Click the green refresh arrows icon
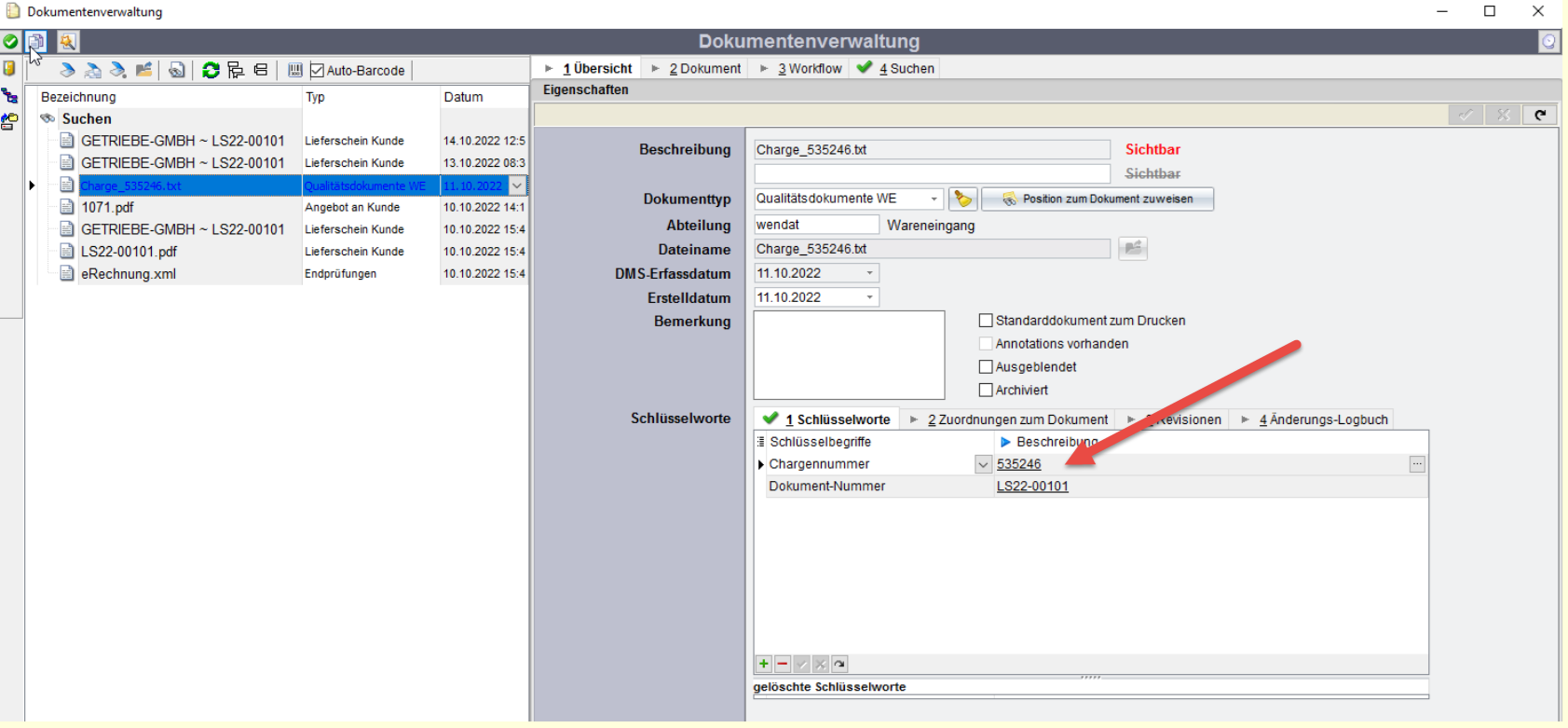This screenshot has width=1568, height=728. [x=211, y=70]
